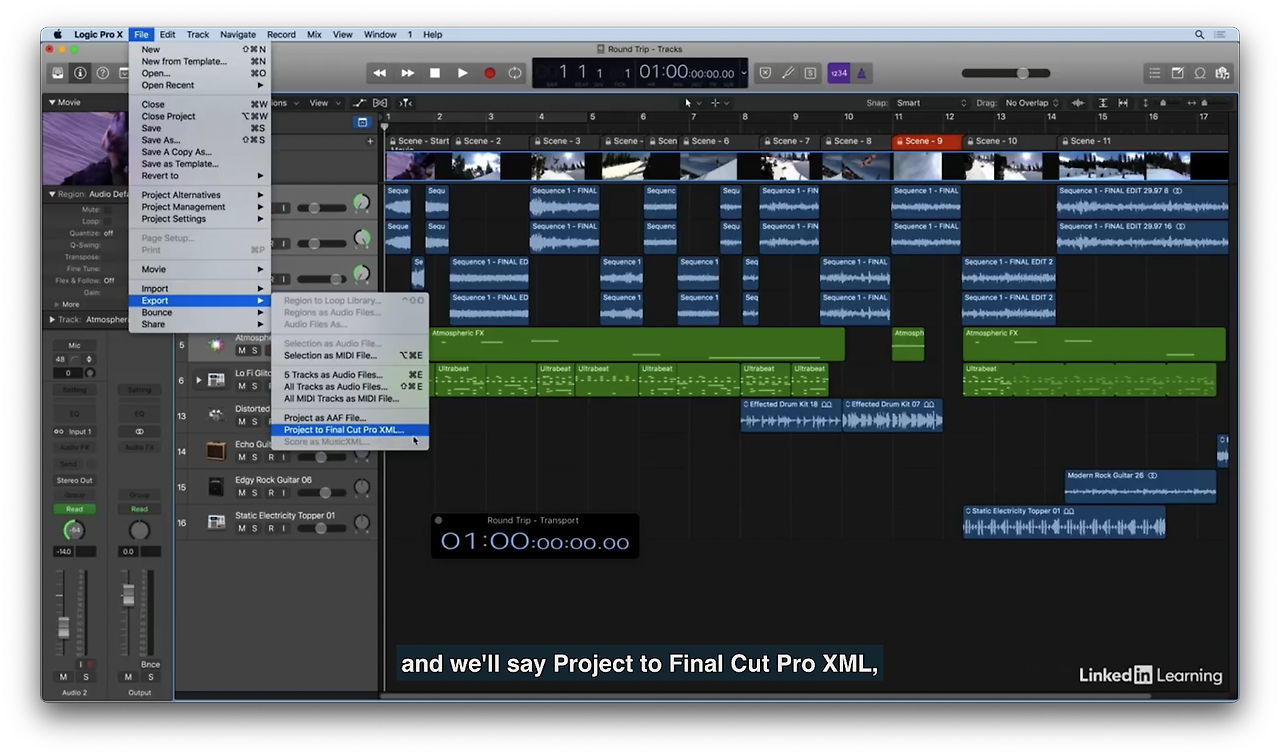The height and width of the screenshot is (756, 1280).
Task: Toggle the purple 1234 Count-in button
Action: coord(838,73)
